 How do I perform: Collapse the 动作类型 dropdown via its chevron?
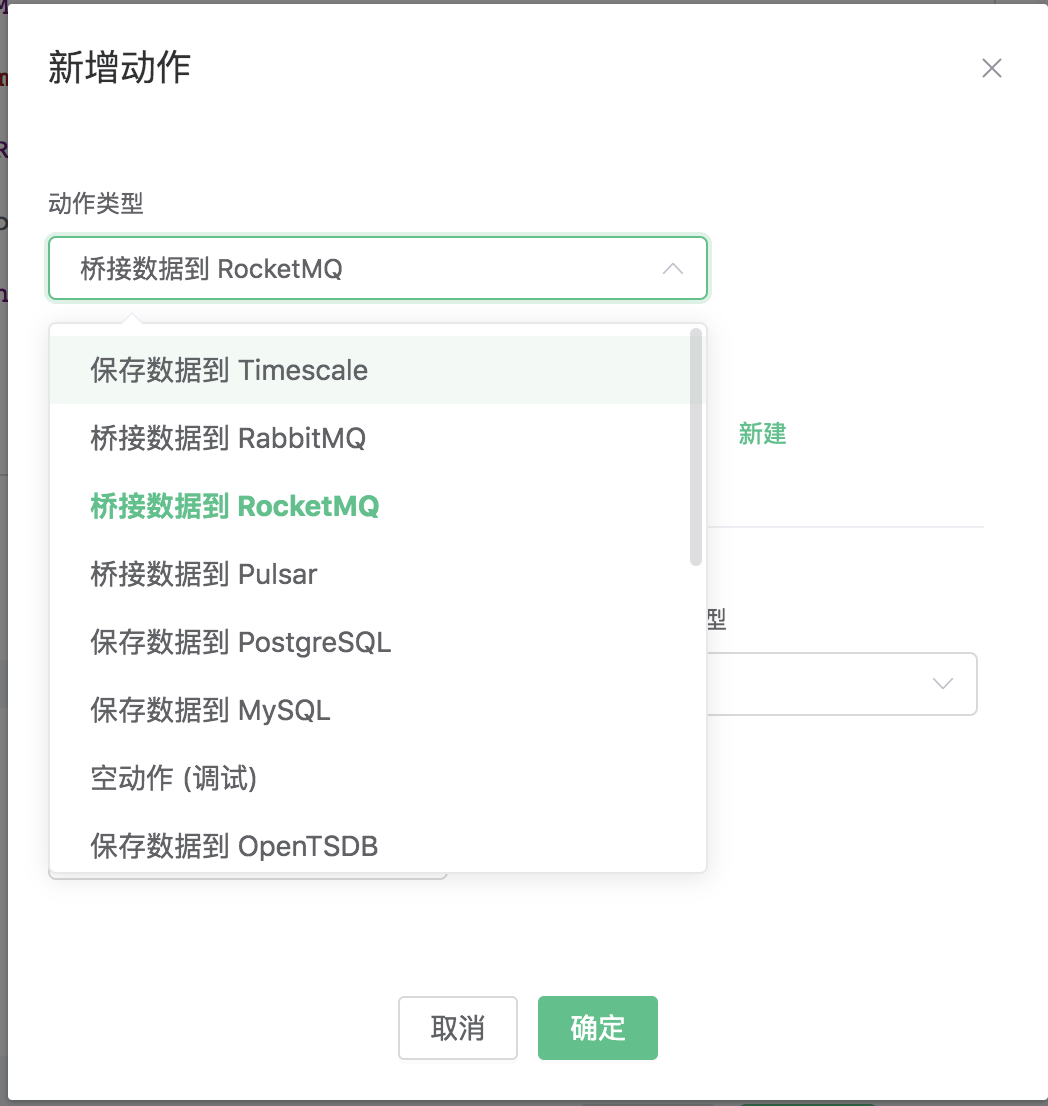click(673, 268)
